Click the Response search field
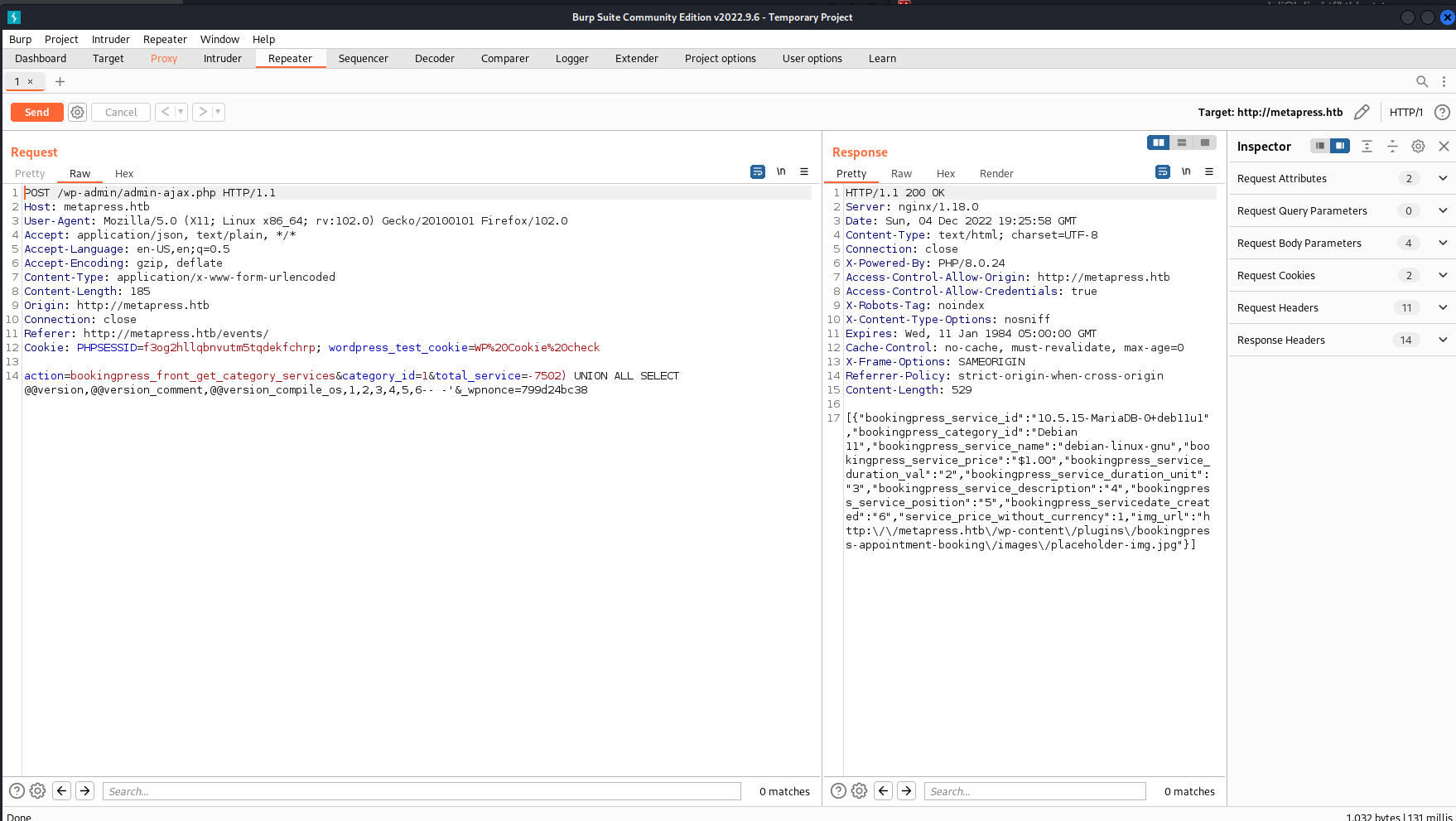The image size is (1456, 821). (x=1035, y=791)
